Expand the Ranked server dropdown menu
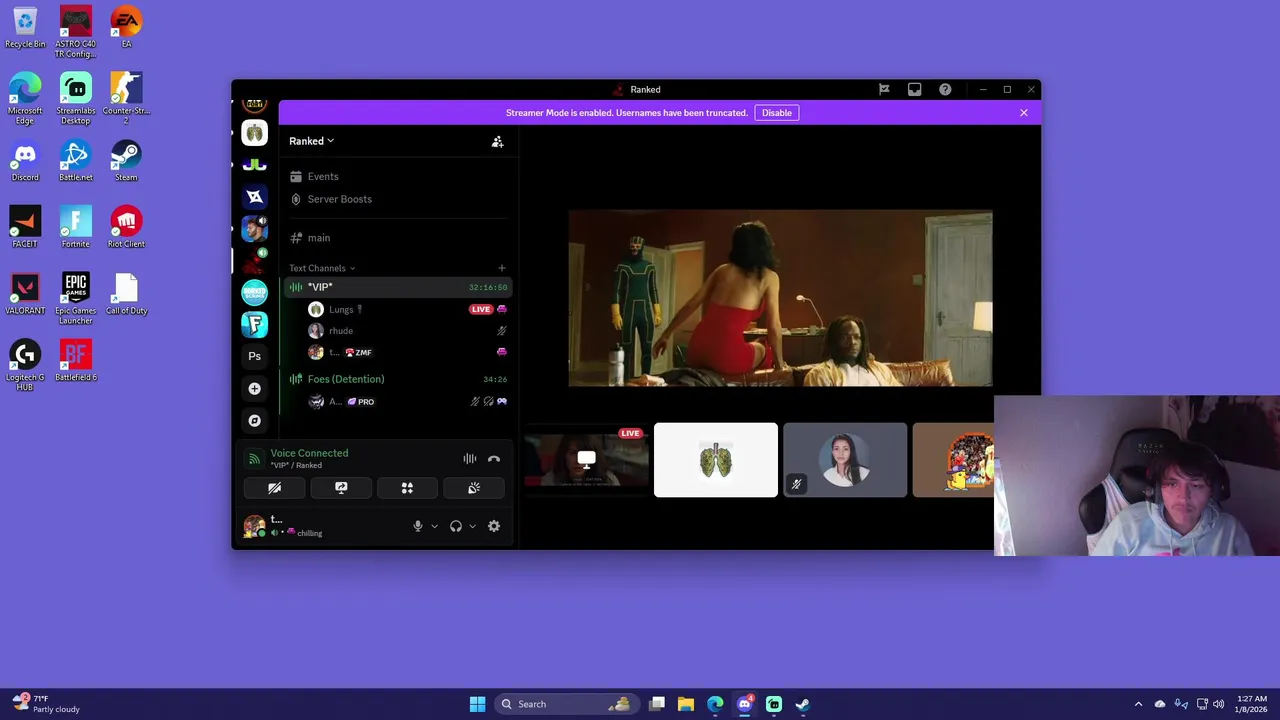Image resolution: width=1280 pixels, height=720 pixels. (x=312, y=141)
